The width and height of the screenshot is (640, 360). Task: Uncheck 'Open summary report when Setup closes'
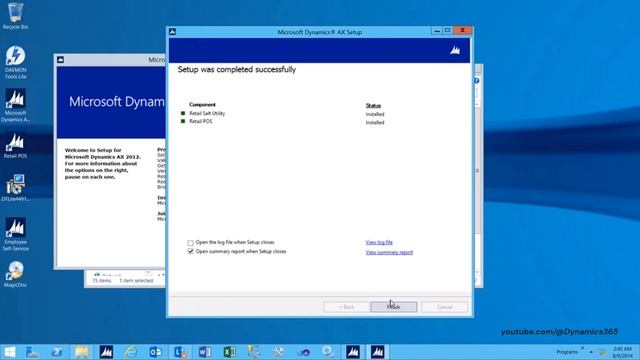(191, 252)
